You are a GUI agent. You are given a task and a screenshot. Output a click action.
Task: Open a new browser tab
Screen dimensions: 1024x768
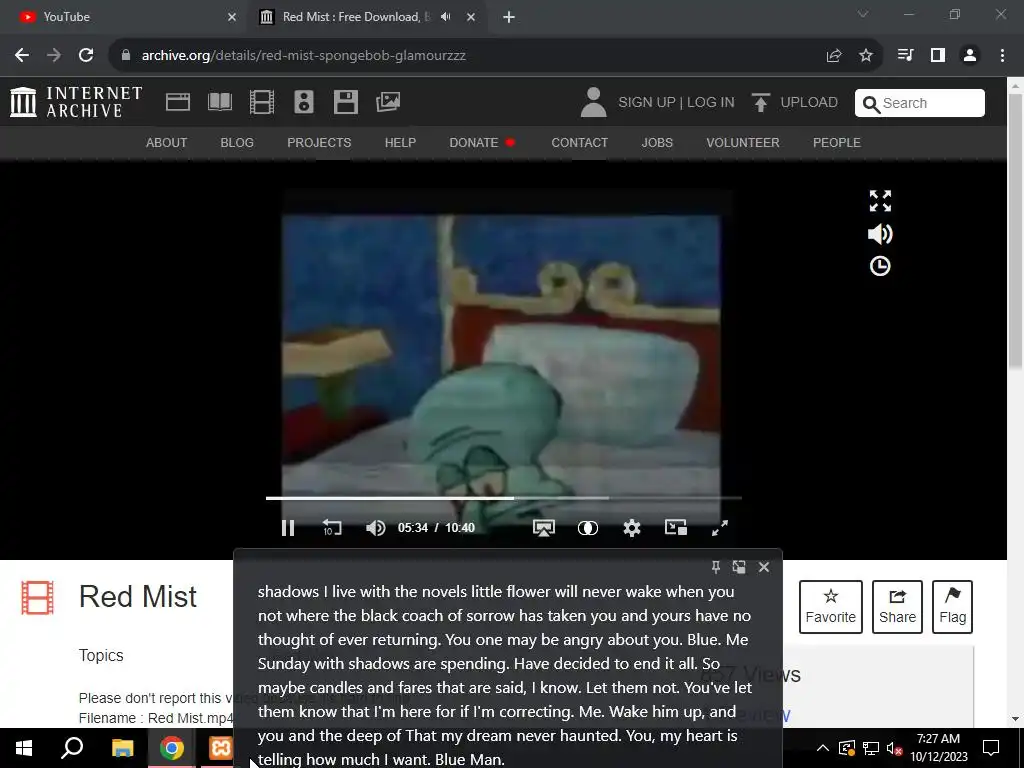[509, 17]
